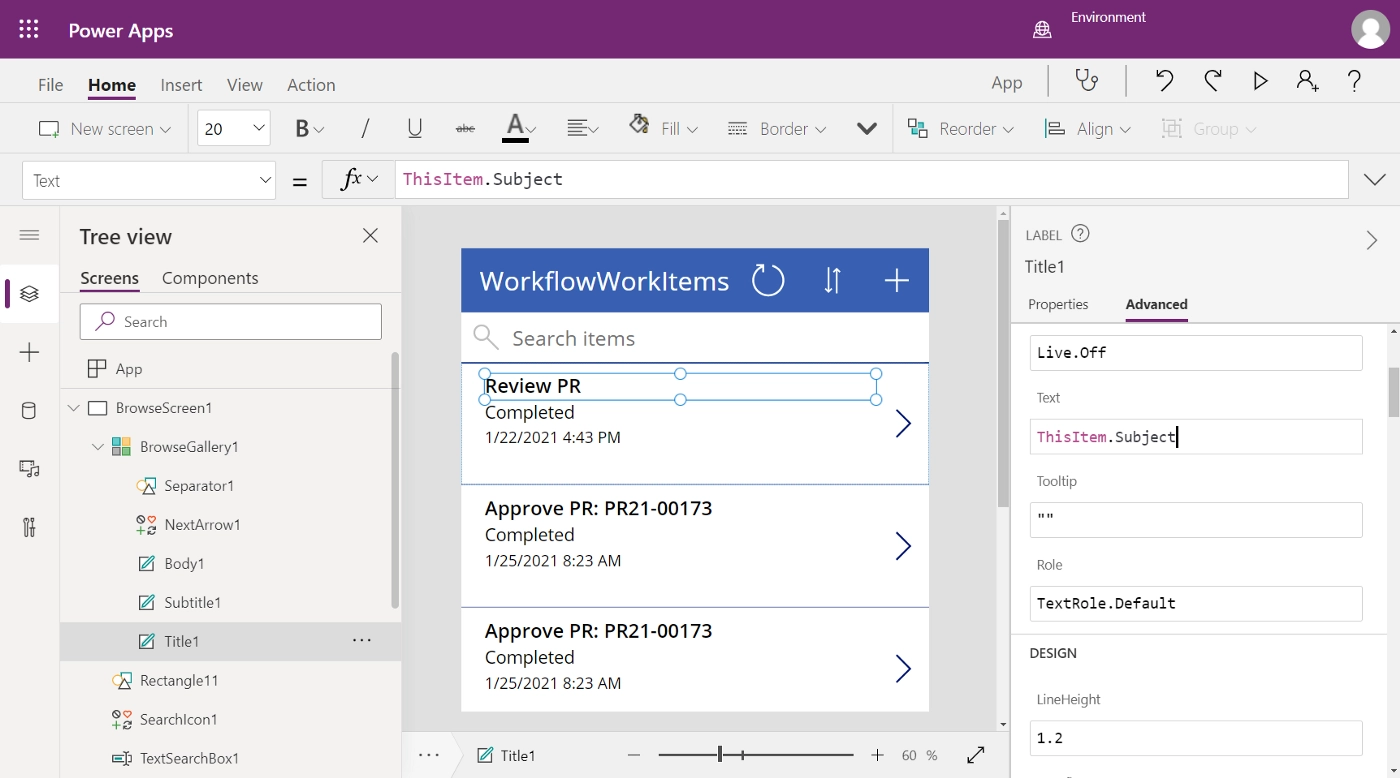Open the Media sidebar icon
Viewport: 1400px width, 778px height.
coord(29,468)
